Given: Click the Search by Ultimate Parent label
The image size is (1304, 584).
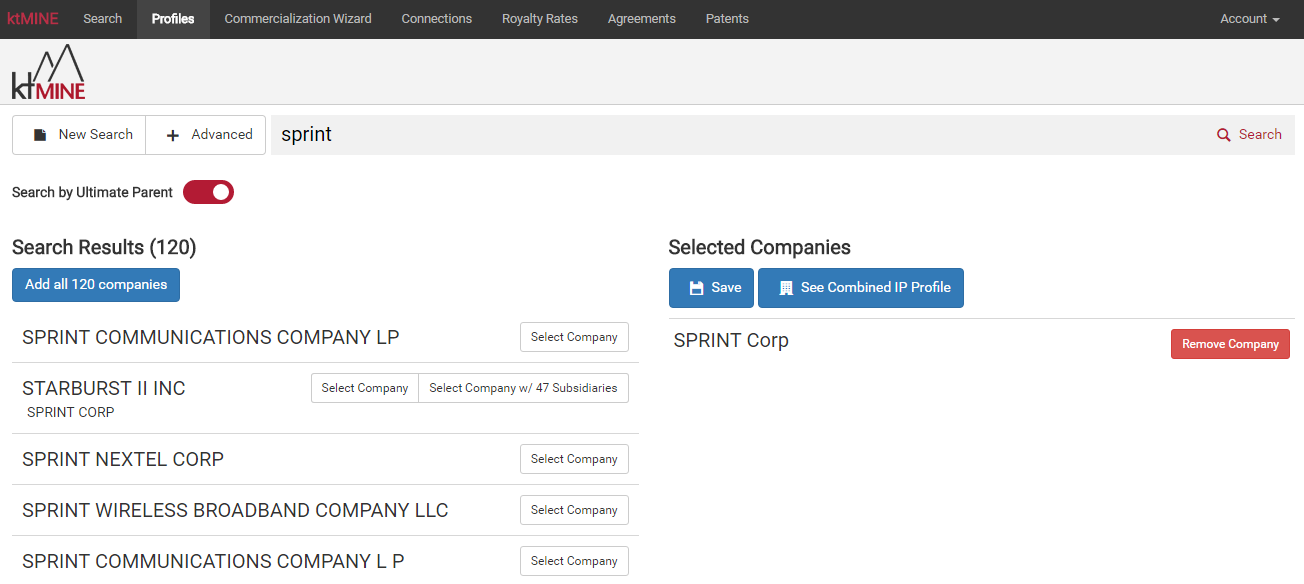Looking at the screenshot, I should (x=92, y=192).
